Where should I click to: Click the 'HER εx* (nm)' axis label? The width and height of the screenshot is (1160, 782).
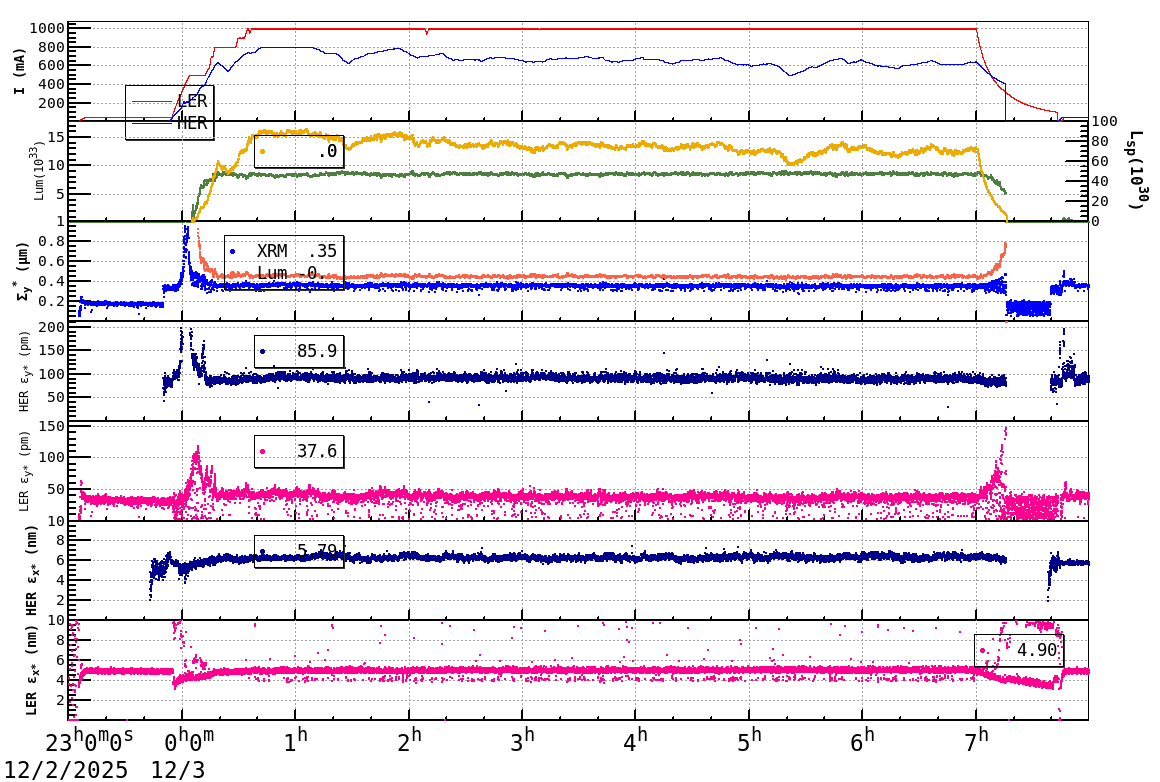pyautogui.click(x=31, y=570)
